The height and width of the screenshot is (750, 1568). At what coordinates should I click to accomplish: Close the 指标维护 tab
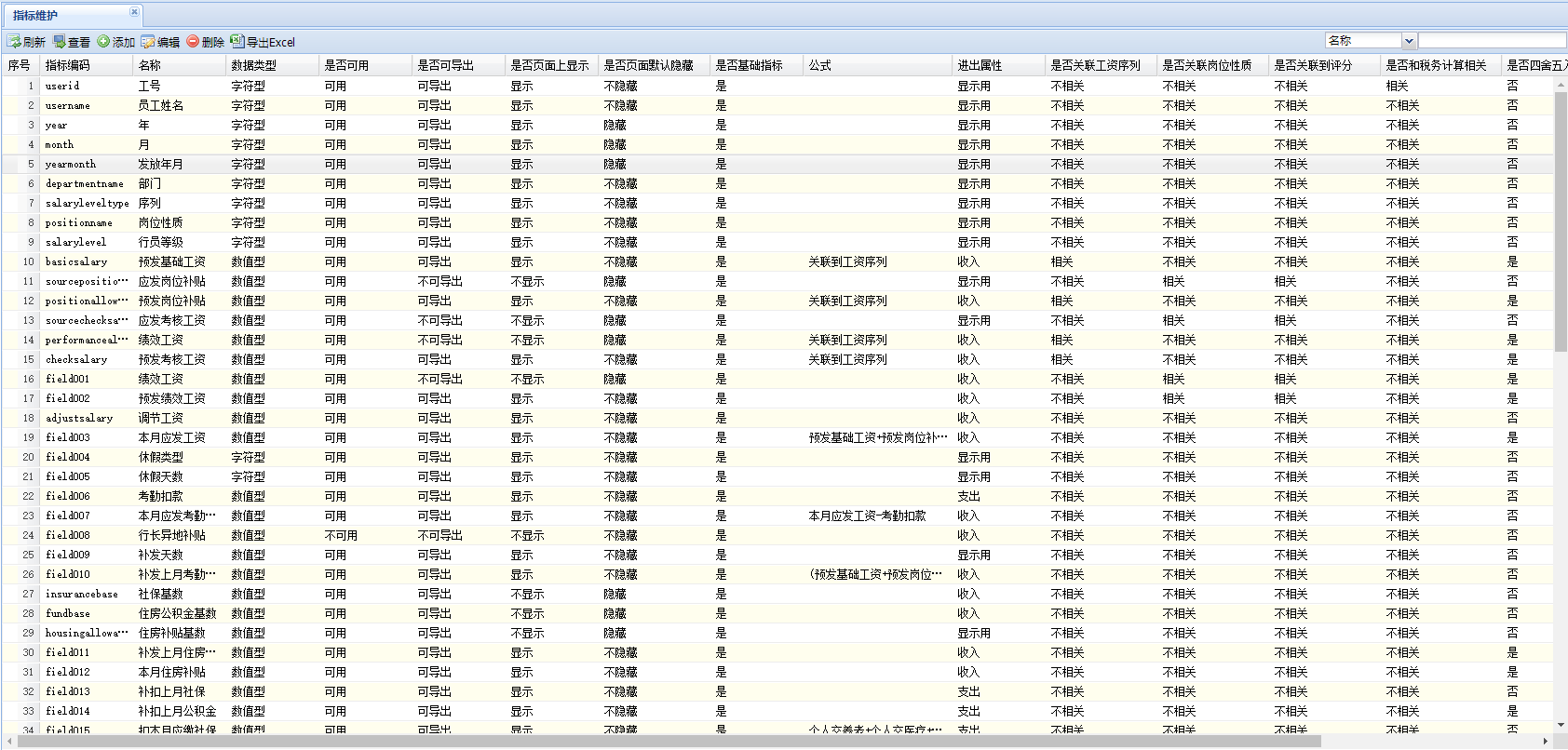point(134,12)
